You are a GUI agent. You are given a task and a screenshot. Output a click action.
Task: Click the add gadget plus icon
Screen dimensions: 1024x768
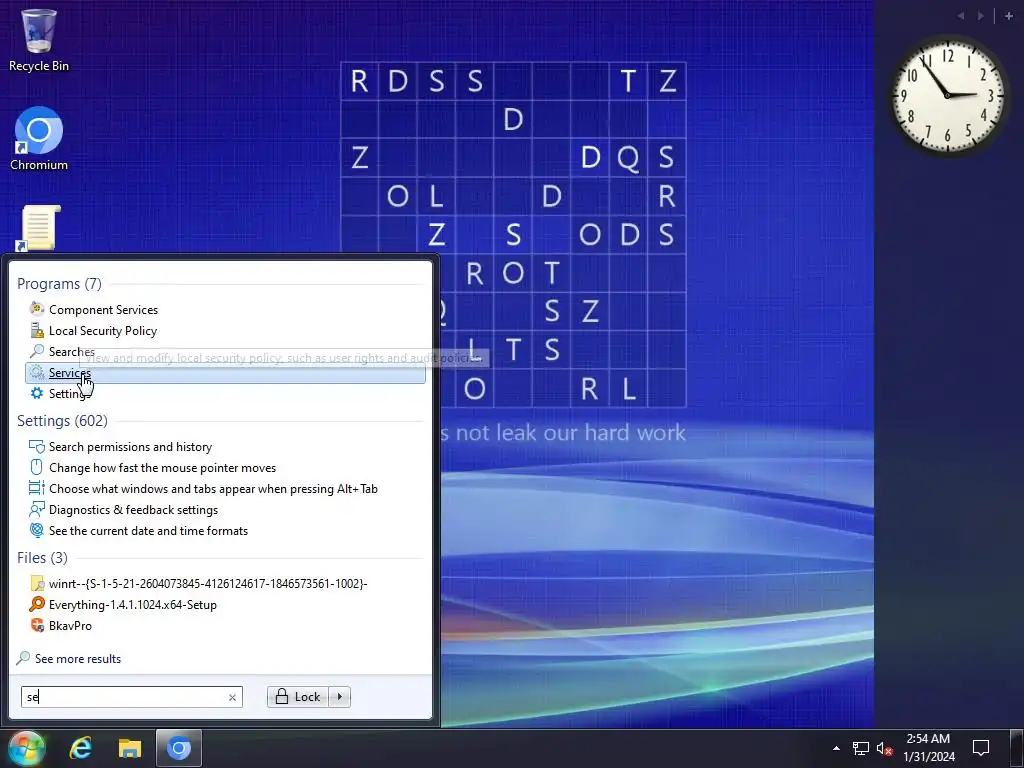[1009, 16]
